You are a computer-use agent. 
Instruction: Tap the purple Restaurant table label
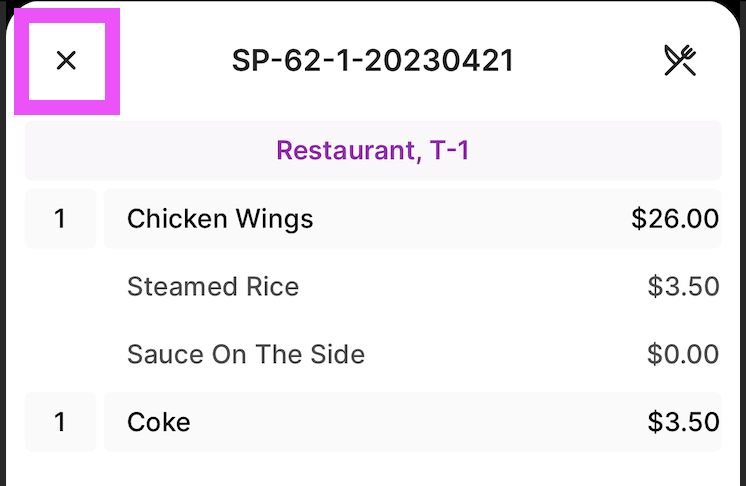(x=373, y=151)
